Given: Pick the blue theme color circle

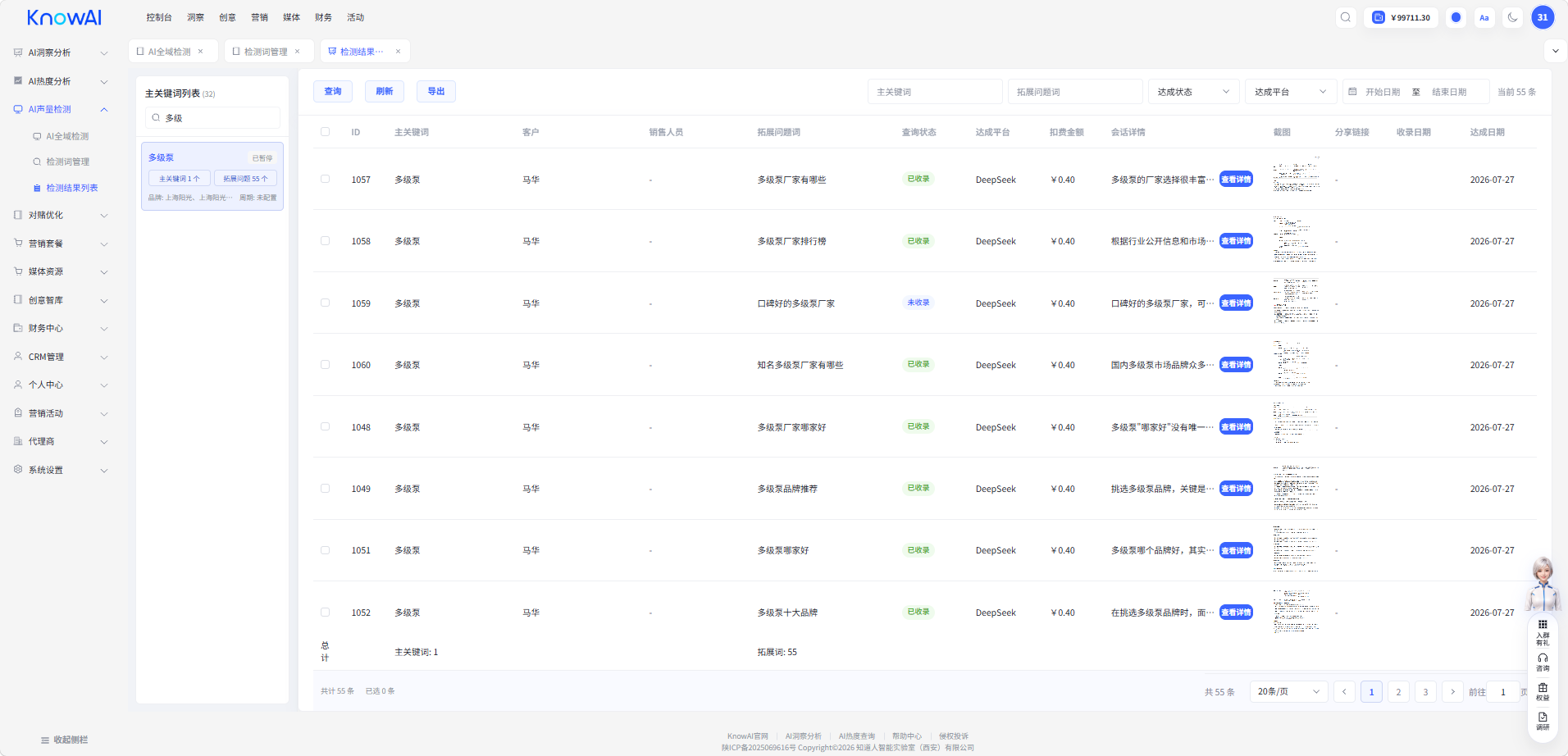Looking at the screenshot, I should click(x=1456, y=17).
